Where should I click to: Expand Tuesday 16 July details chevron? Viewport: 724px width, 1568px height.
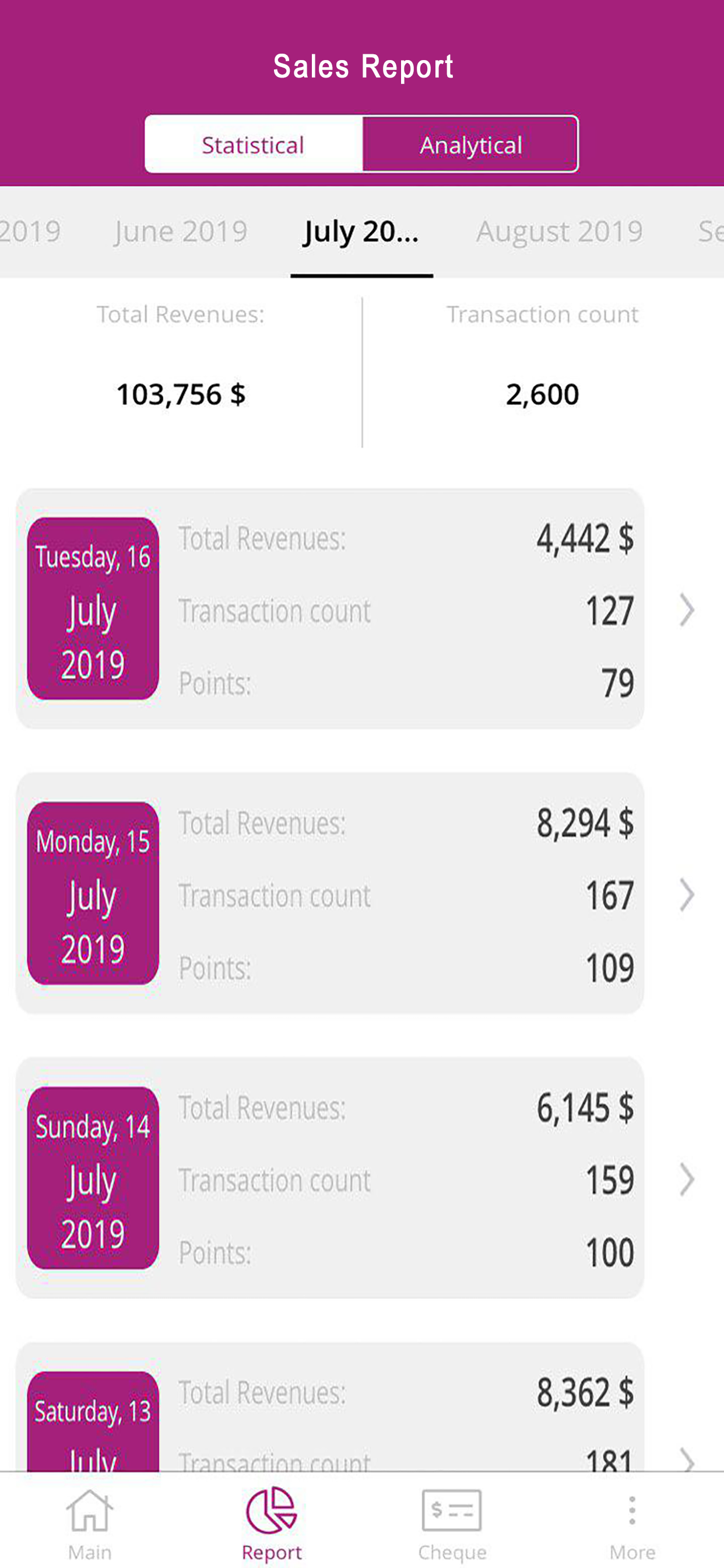687,610
